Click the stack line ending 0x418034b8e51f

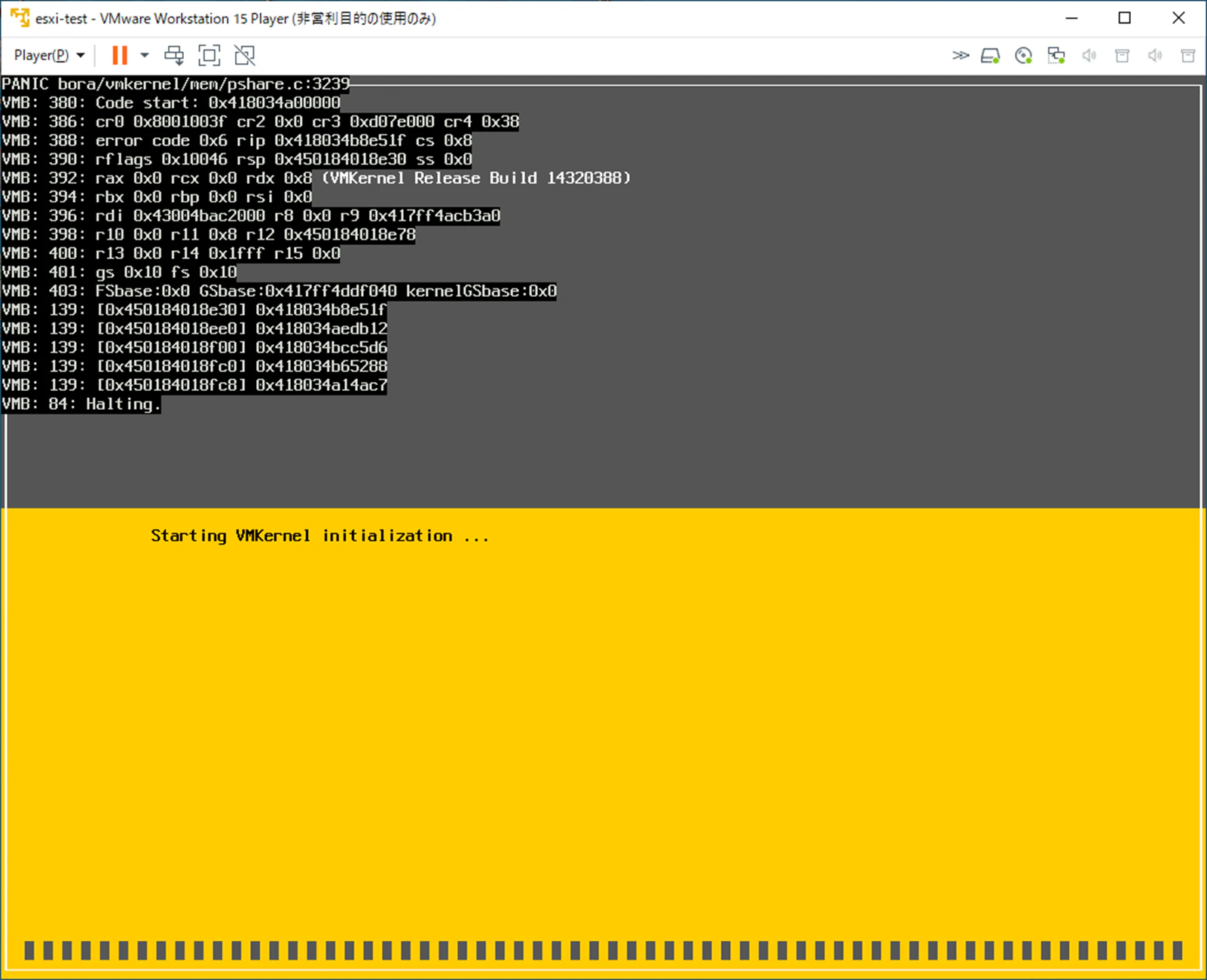[194, 310]
